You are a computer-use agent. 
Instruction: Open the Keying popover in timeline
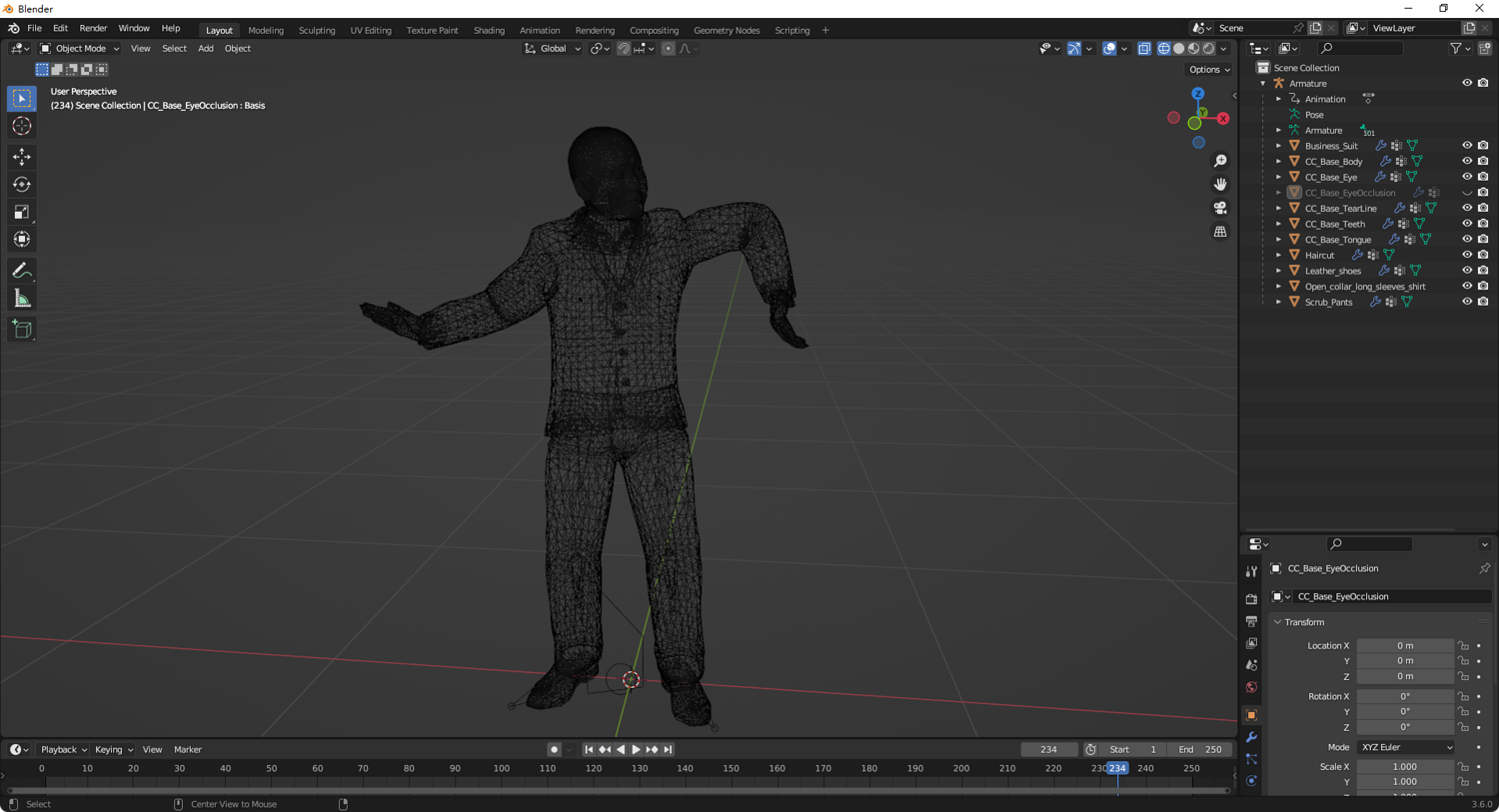pos(113,749)
